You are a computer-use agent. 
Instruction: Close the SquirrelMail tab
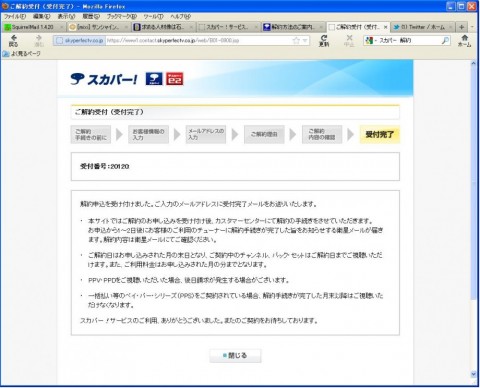[61, 27]
